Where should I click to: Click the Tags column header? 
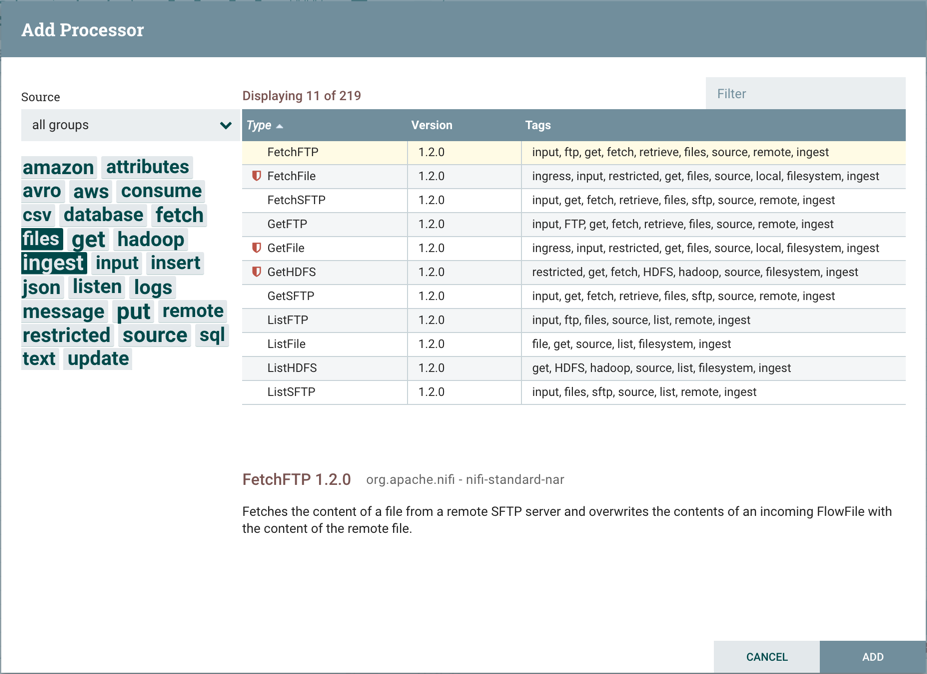[x=538, y=125]
